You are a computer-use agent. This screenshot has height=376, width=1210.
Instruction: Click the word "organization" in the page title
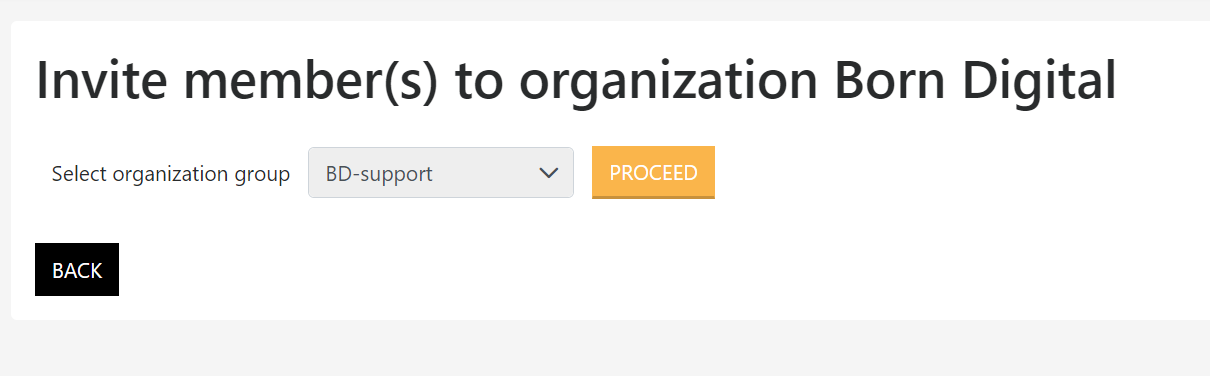[668, 82]
